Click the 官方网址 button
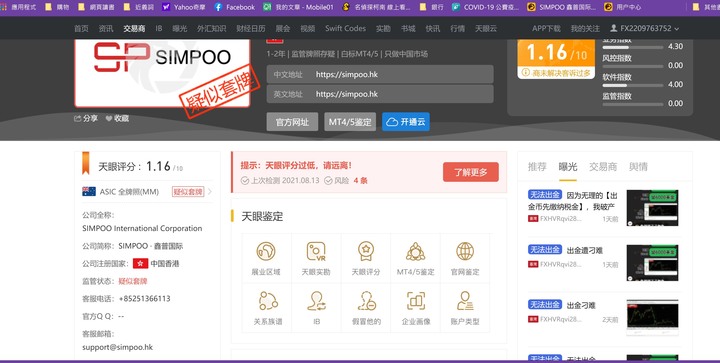 (292, 122)
